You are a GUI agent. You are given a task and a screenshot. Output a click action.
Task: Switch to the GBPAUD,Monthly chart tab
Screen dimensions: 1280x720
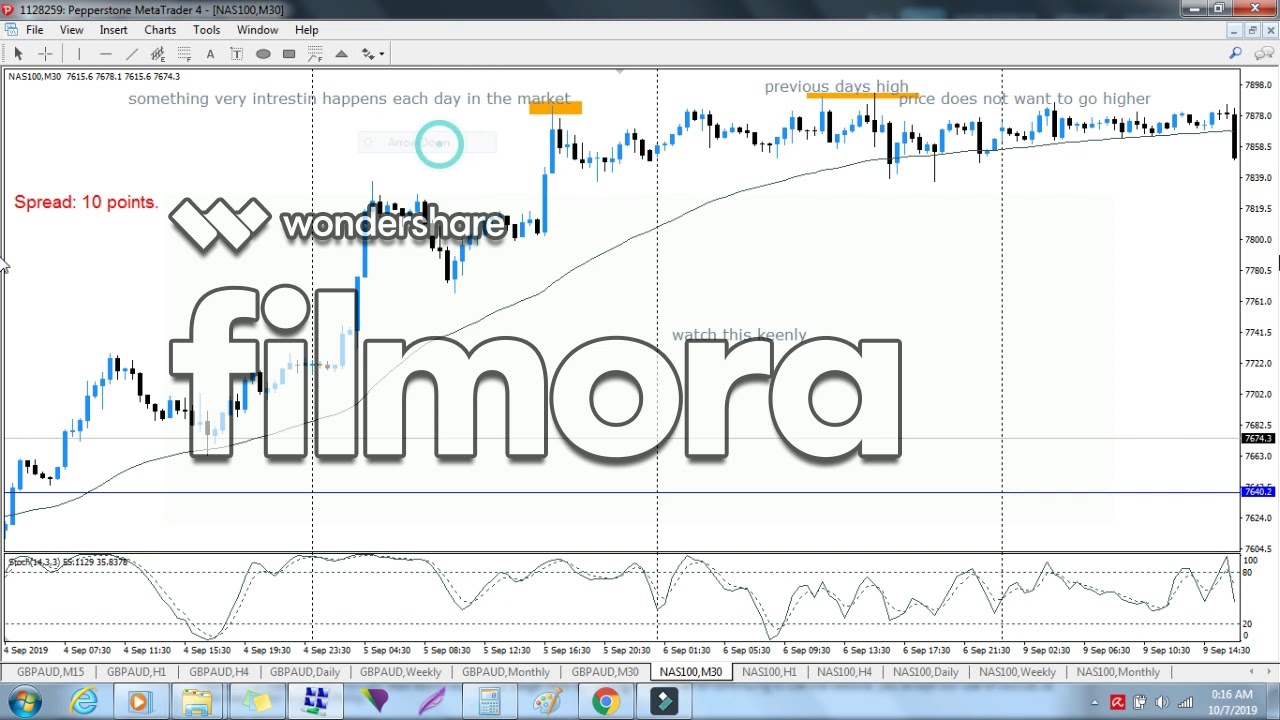[506, 672]
